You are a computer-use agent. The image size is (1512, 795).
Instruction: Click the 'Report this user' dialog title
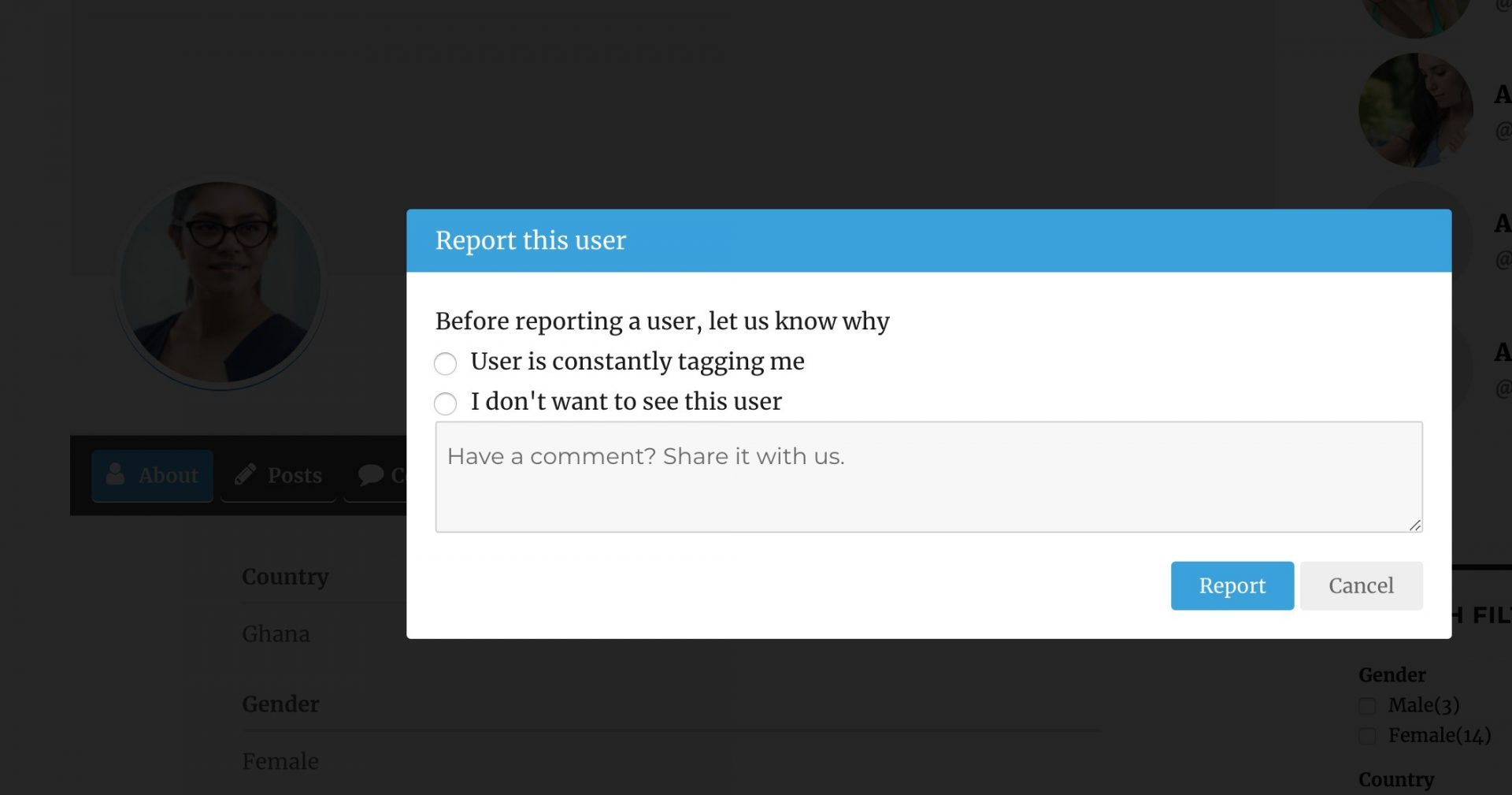[x=531, y=240]
